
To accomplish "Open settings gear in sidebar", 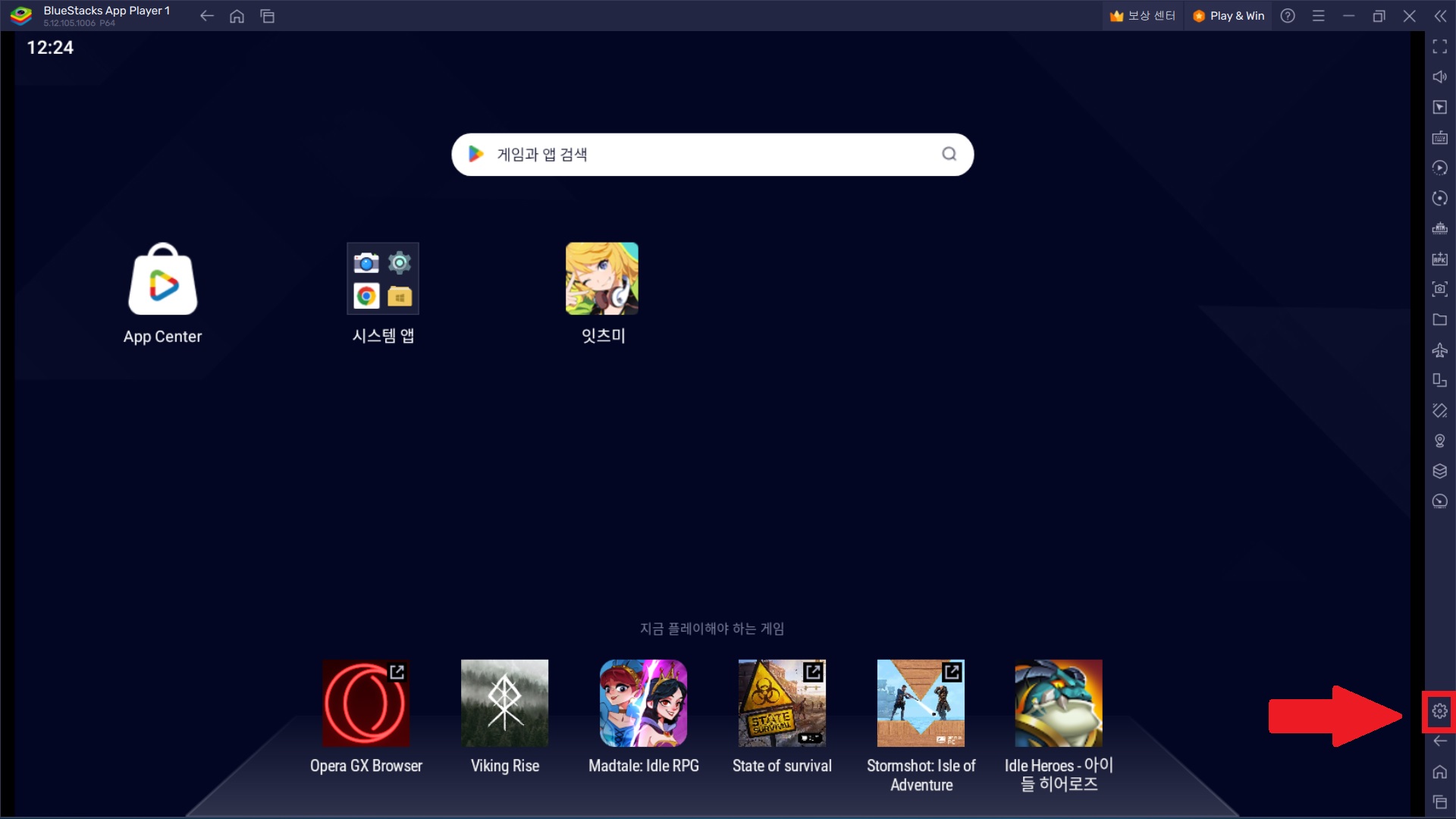I will pos(1440,711).
